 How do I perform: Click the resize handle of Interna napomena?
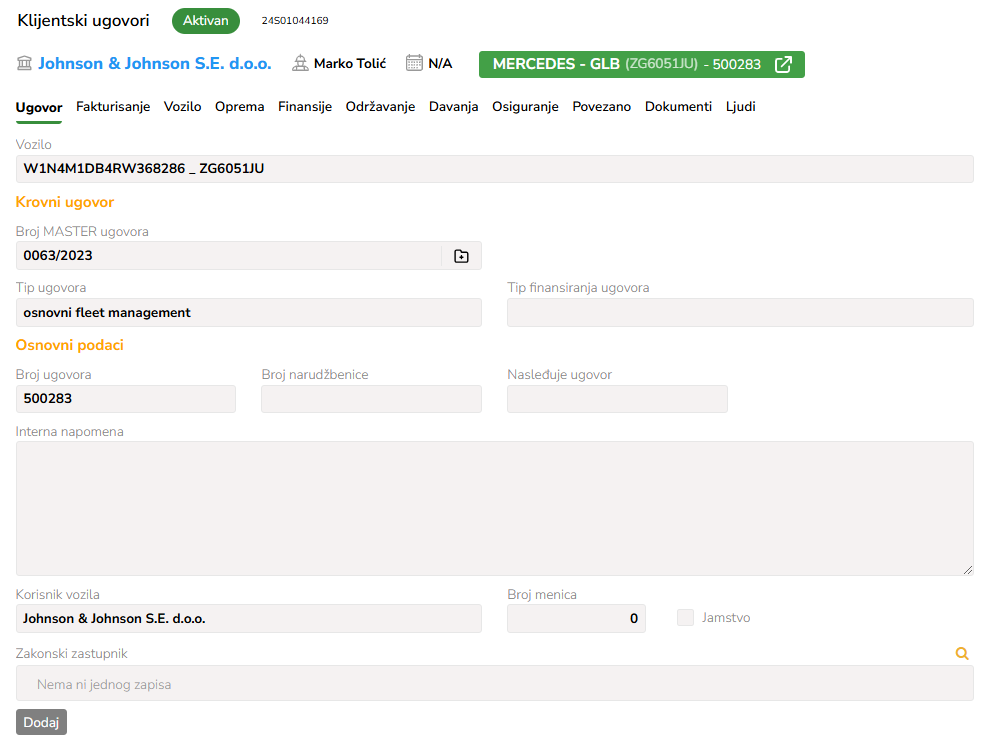click(968, 569)
